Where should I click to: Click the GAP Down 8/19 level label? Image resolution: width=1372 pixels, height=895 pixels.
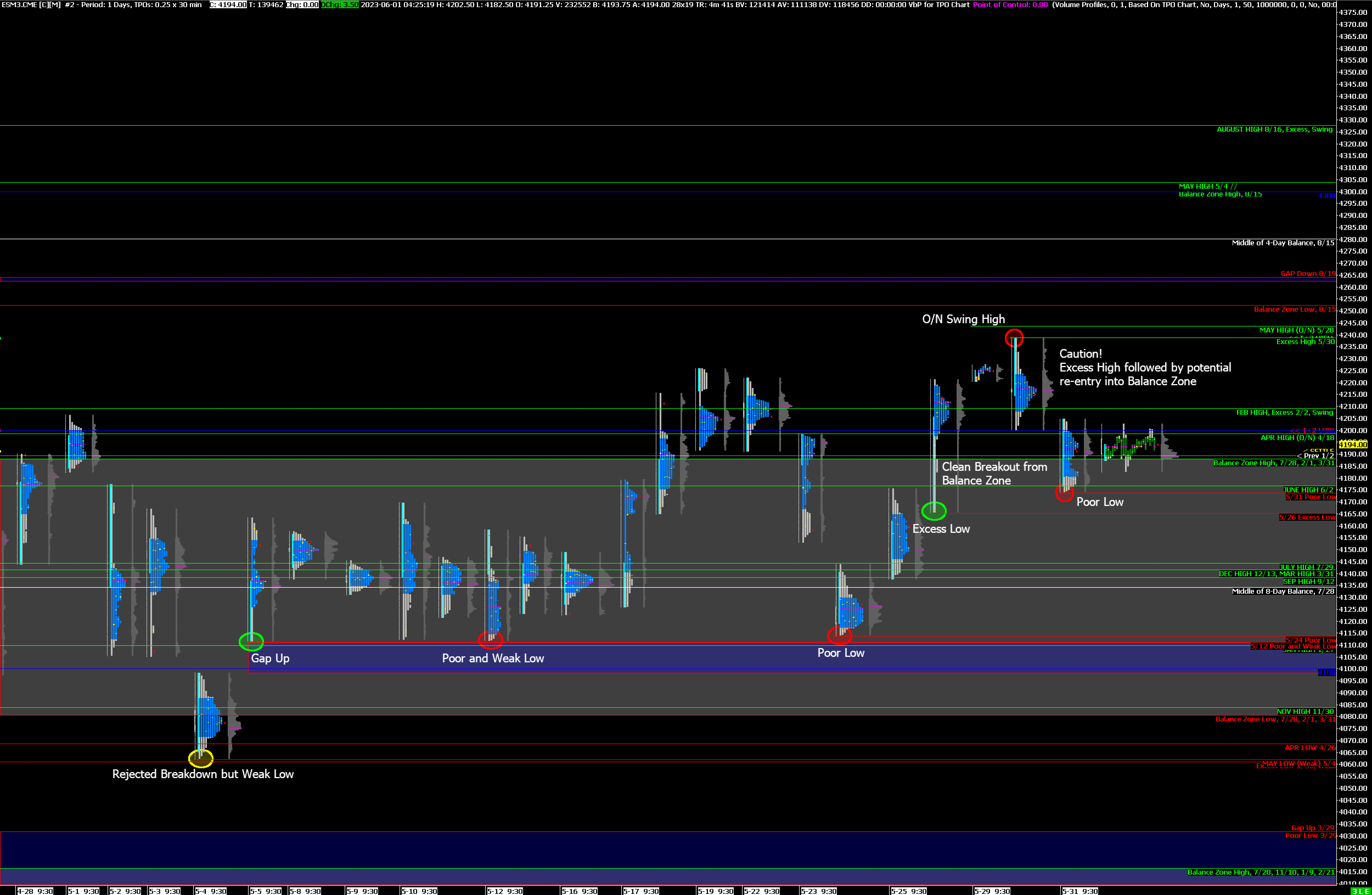1308,274
